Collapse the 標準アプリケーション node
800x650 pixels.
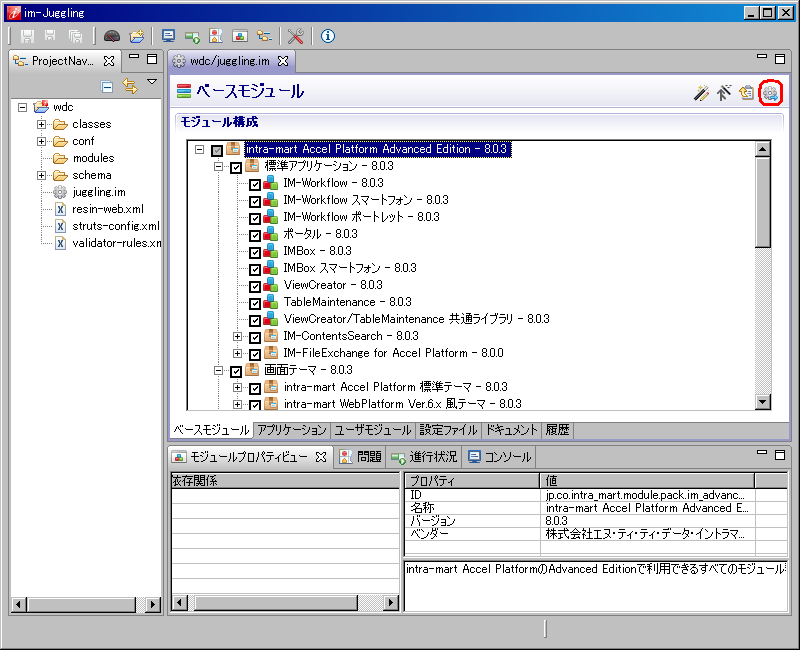coord(218,166)
